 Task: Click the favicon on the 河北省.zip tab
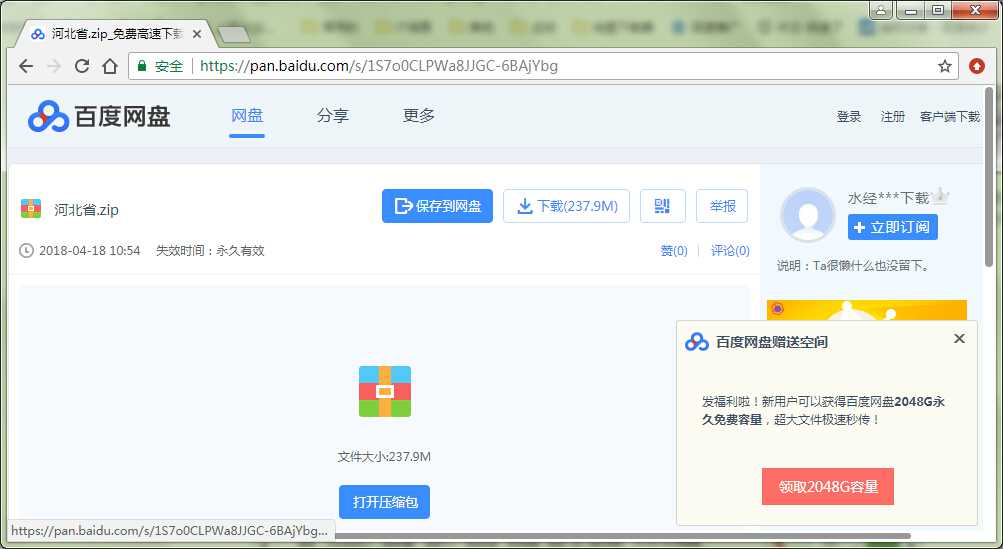[x=38, y=35]
